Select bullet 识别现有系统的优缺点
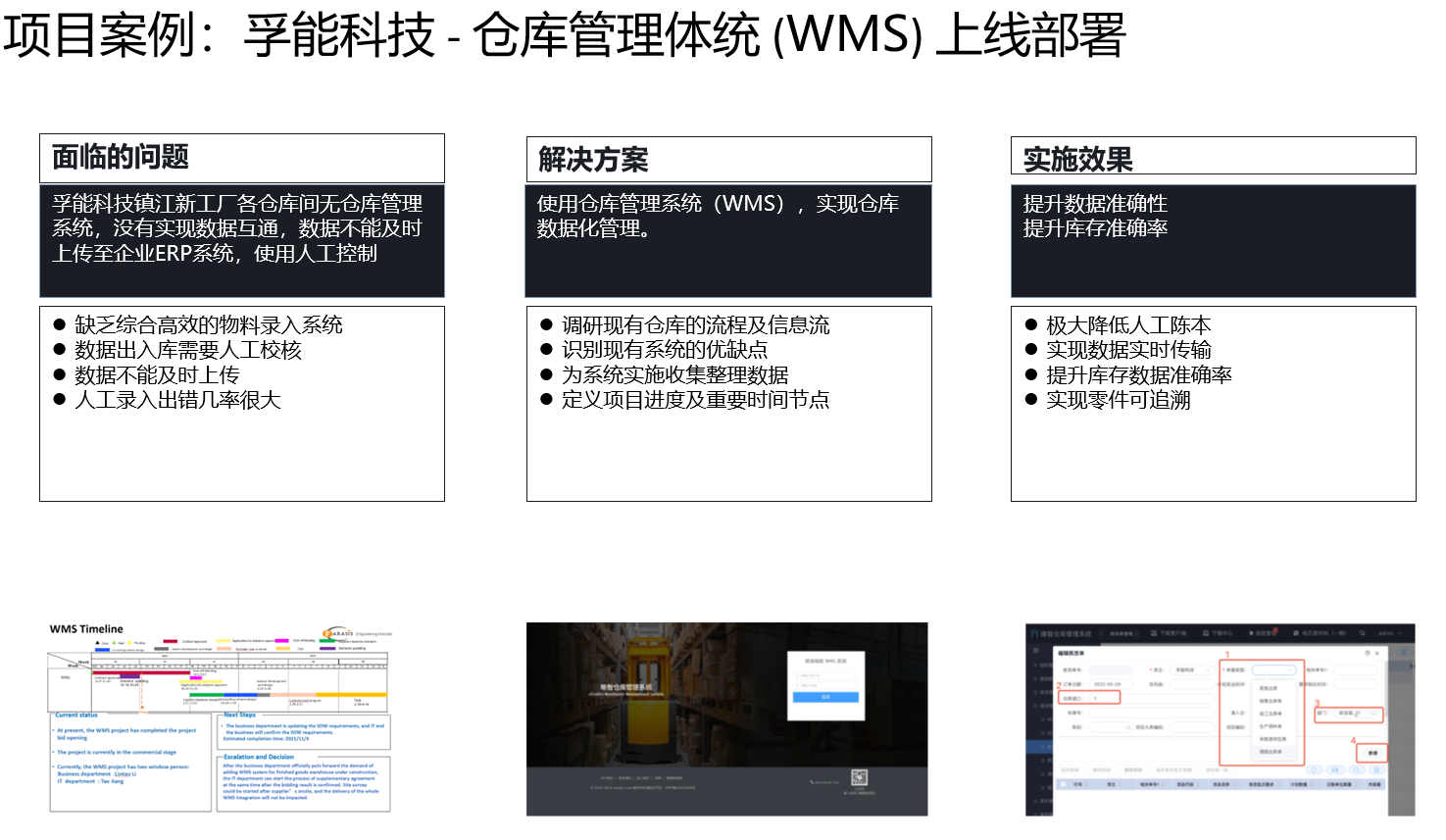The image size is (1446, 840). 655,350
